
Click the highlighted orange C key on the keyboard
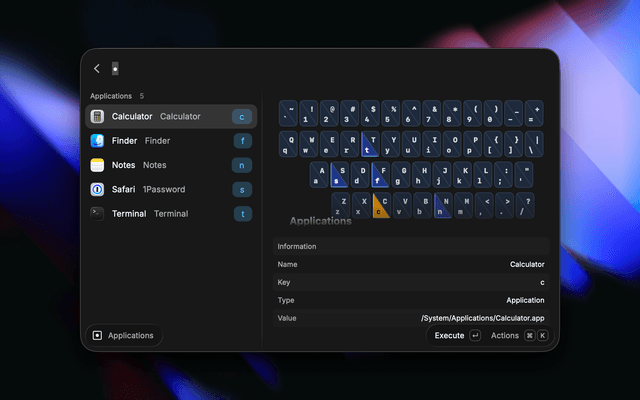(382, 206)
